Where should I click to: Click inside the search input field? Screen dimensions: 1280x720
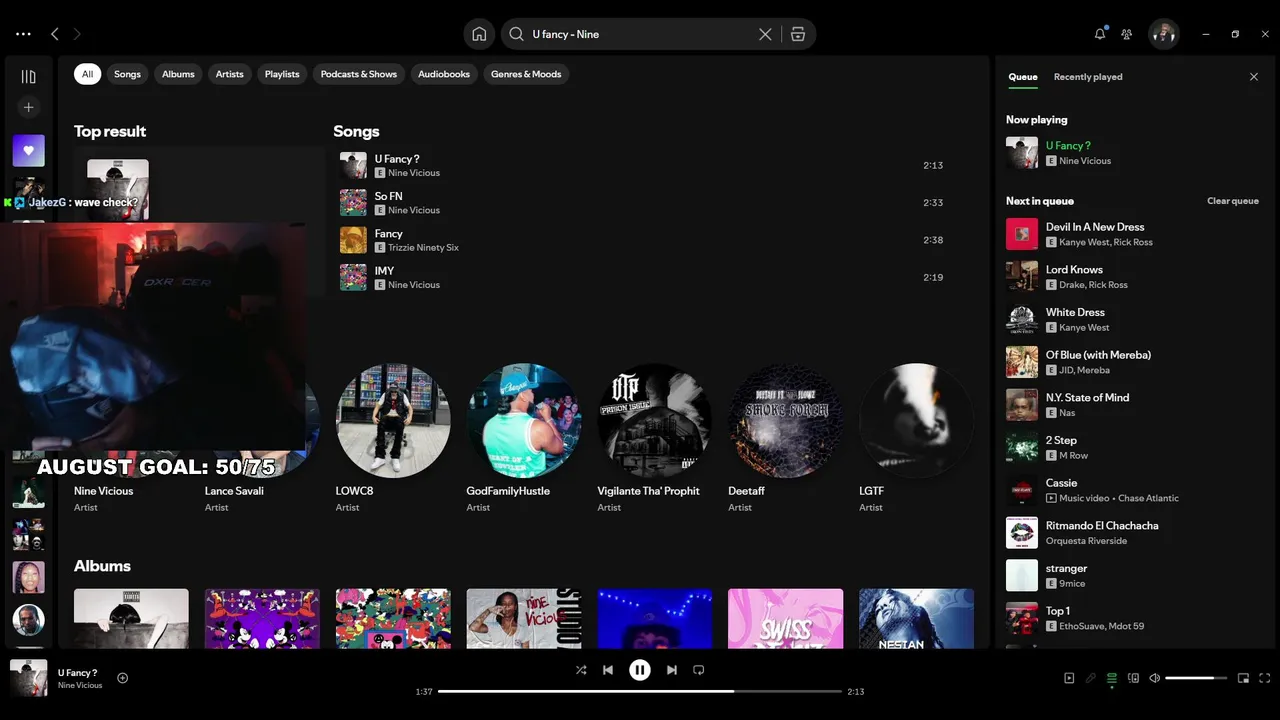(x=640, y=34)
